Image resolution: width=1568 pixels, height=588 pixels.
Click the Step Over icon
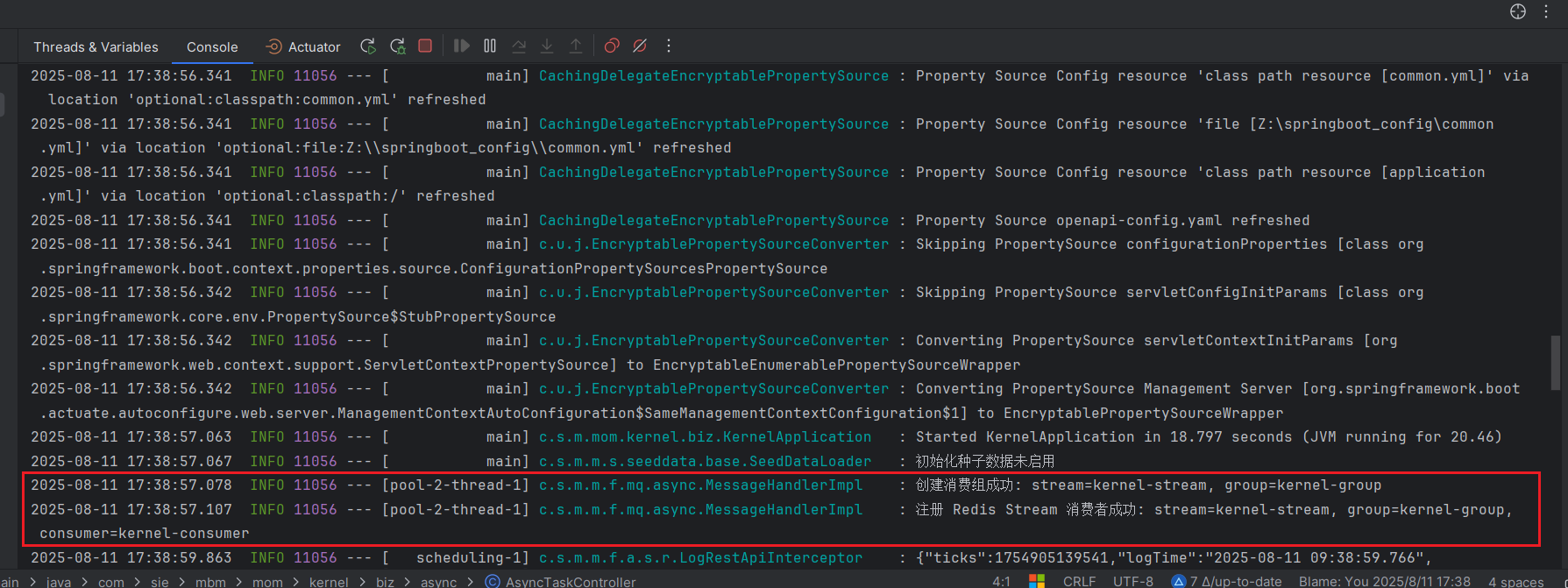pos(519,46)
